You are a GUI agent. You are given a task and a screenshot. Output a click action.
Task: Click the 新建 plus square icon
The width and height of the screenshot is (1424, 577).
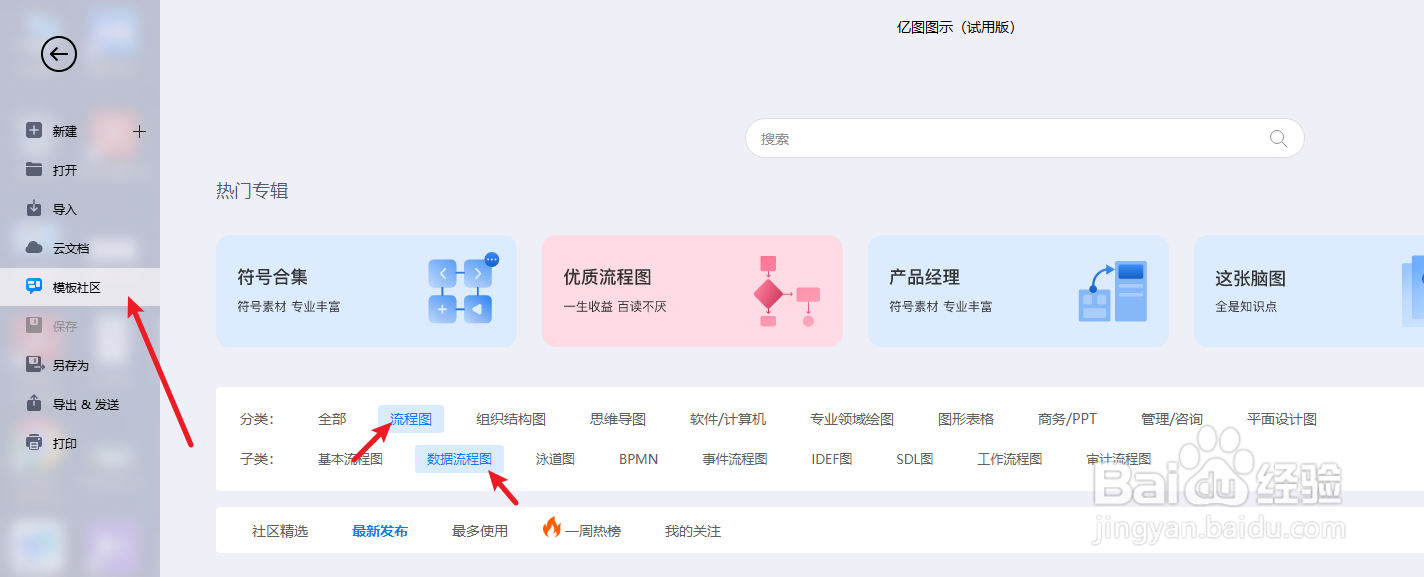pyautogui.click(x=34, y=130)
